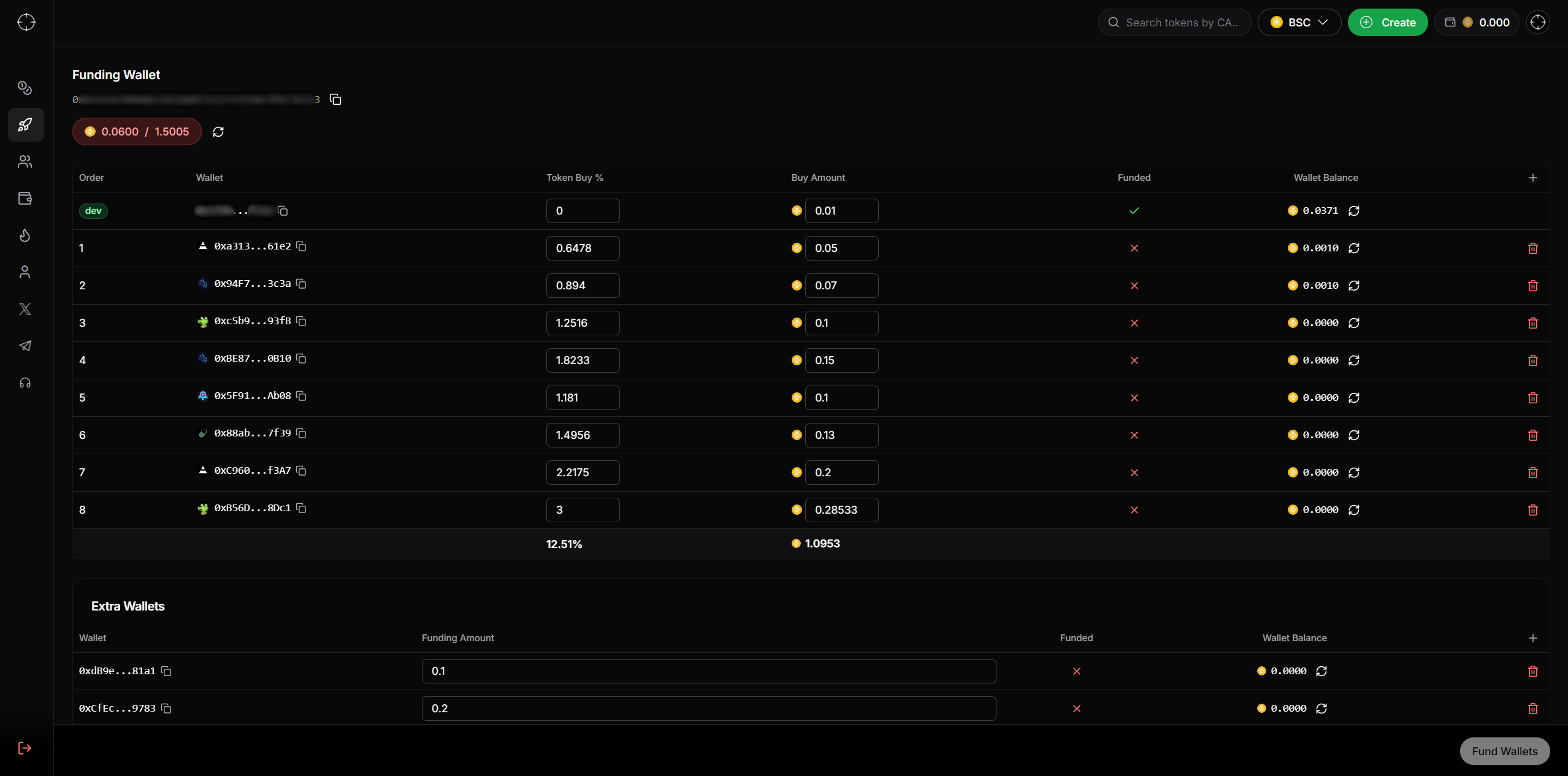Open the users group sidebar item

pos(25,162)
